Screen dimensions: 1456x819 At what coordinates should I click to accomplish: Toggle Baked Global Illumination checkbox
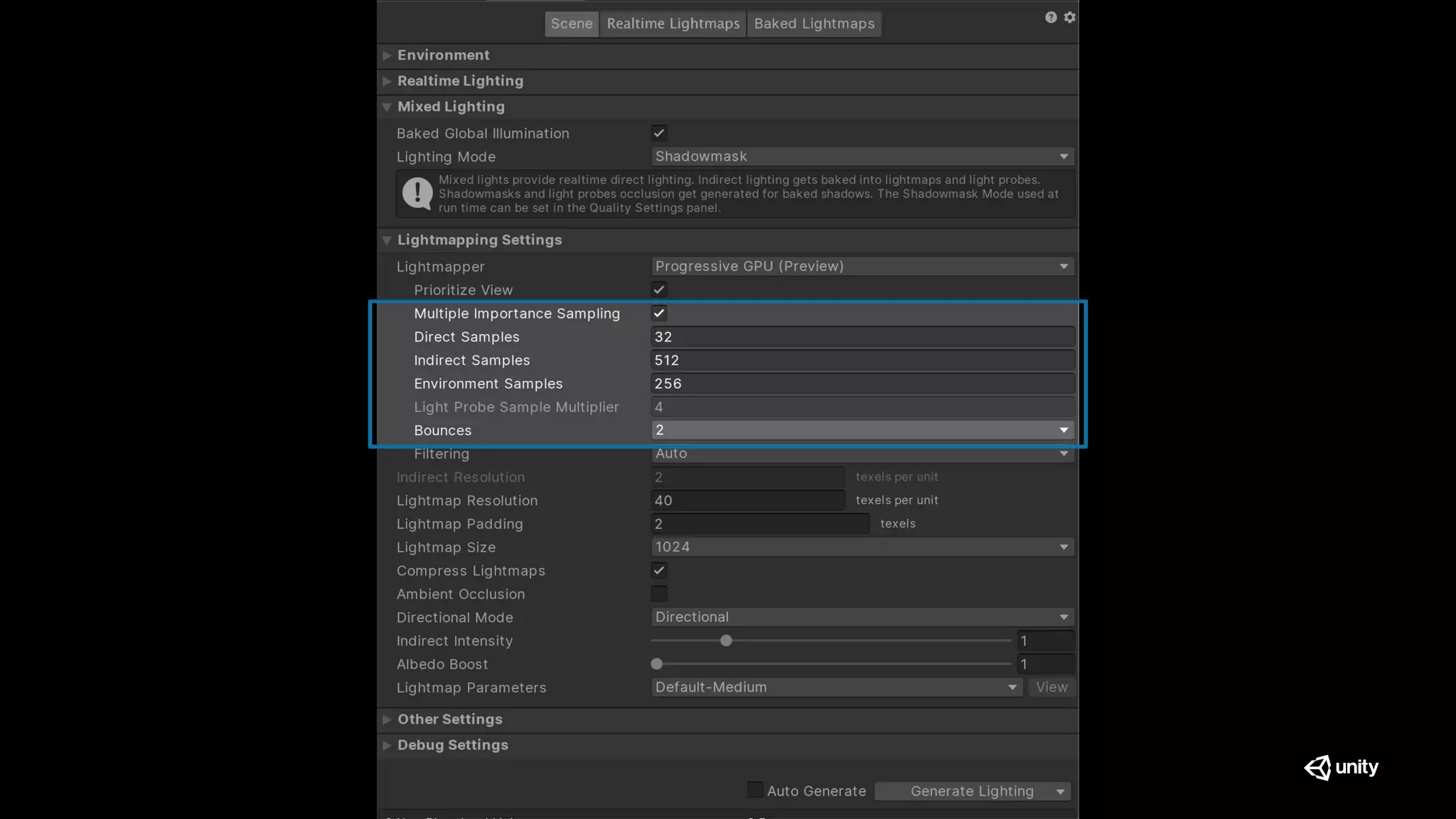pyautogui.click(x=659, y=133)
